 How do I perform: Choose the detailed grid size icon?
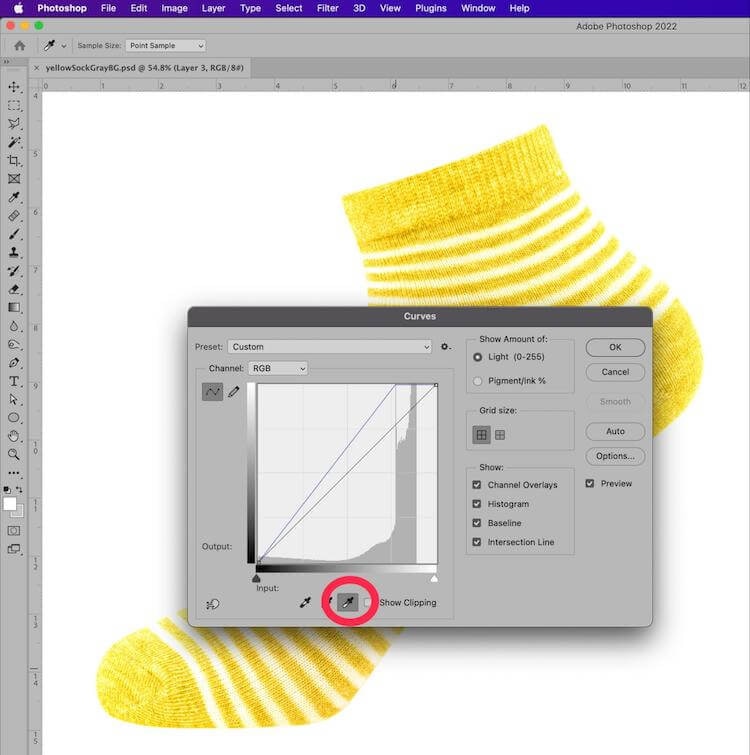tap(500, 435)
